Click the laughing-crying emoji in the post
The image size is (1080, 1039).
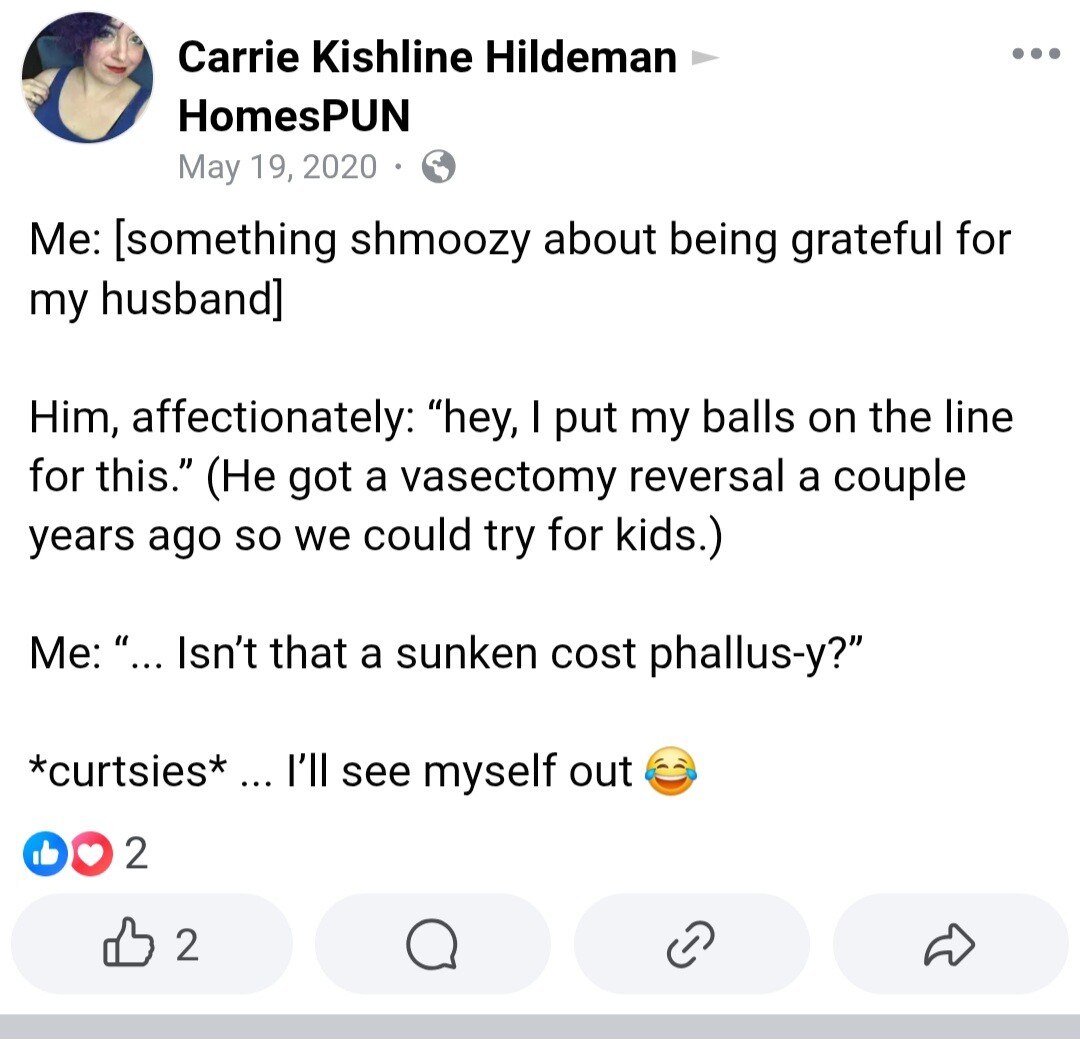(671, 771)
